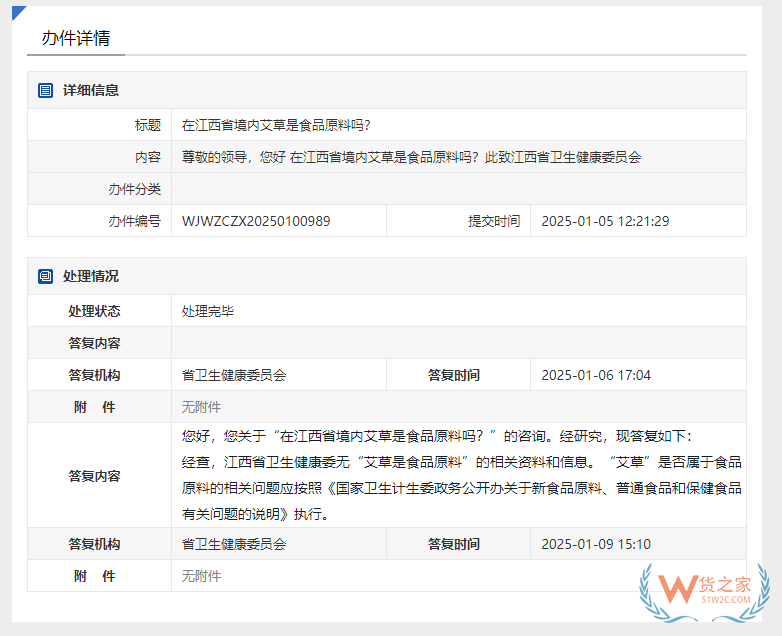The height and width of the screenshot is (636, 782).
Task: Click the 办件编号 label cell
Action: (134, 221)
